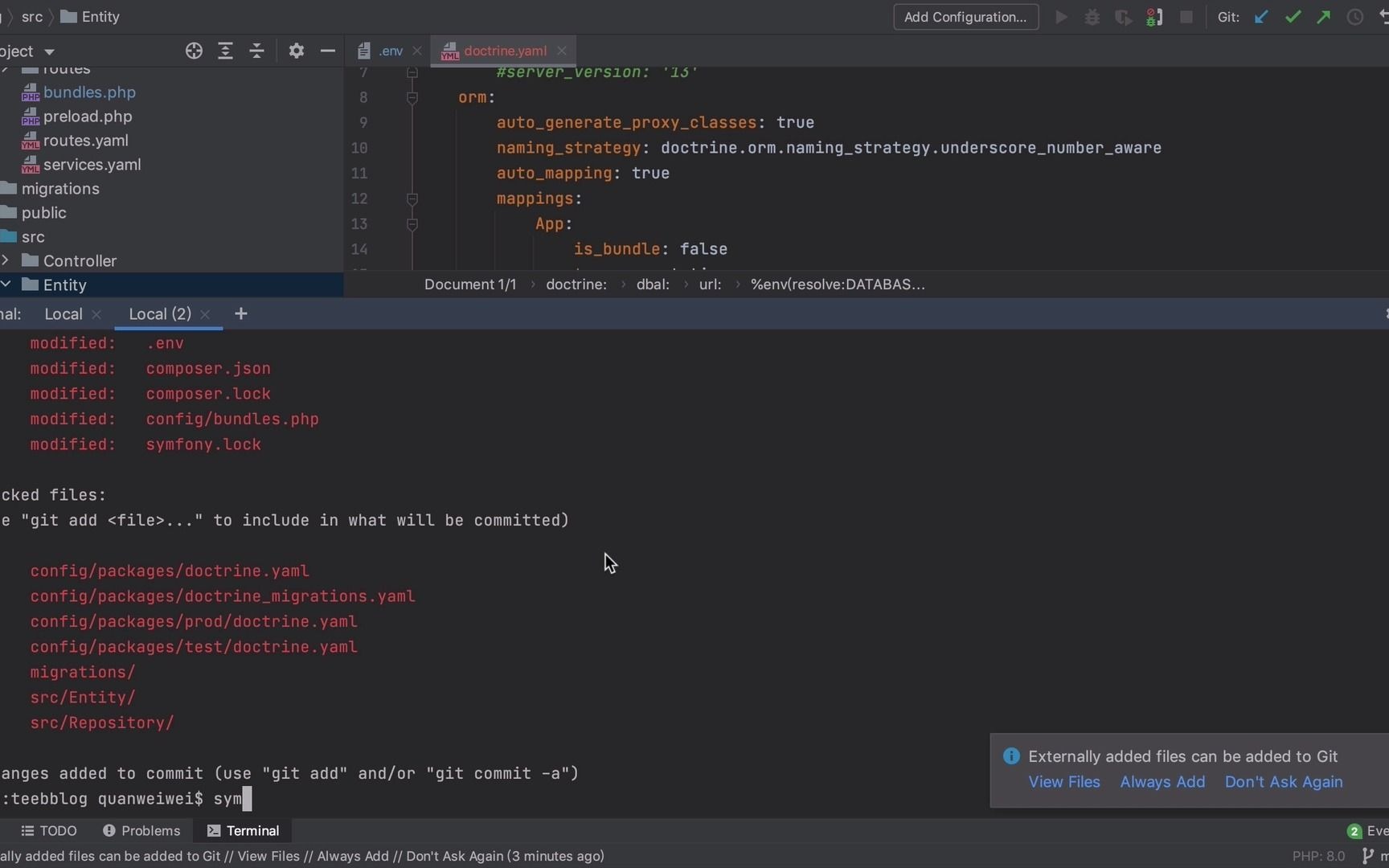
Task: Run the application with the Run icon
Action: [x=1061, y=17]
